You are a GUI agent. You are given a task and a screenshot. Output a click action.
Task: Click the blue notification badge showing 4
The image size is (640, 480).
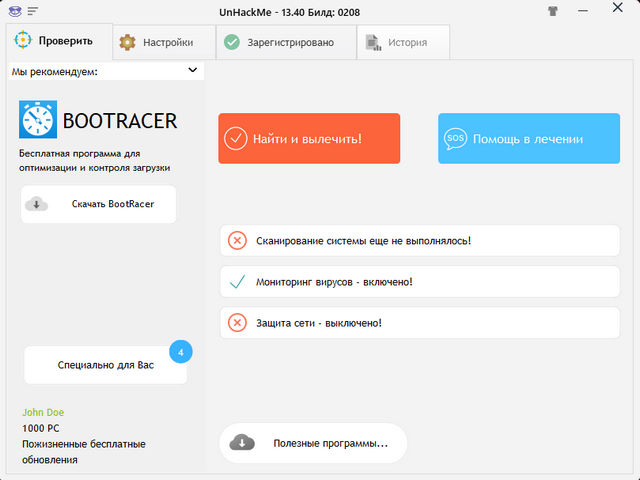[x=180, y=352]
